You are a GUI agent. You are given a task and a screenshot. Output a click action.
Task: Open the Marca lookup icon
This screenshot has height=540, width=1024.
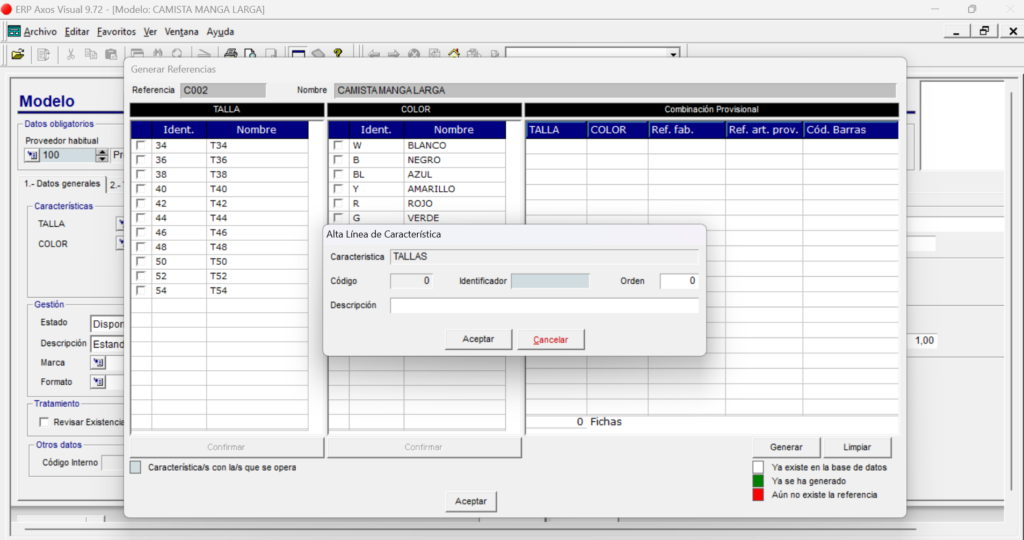[x=98, y=362]
